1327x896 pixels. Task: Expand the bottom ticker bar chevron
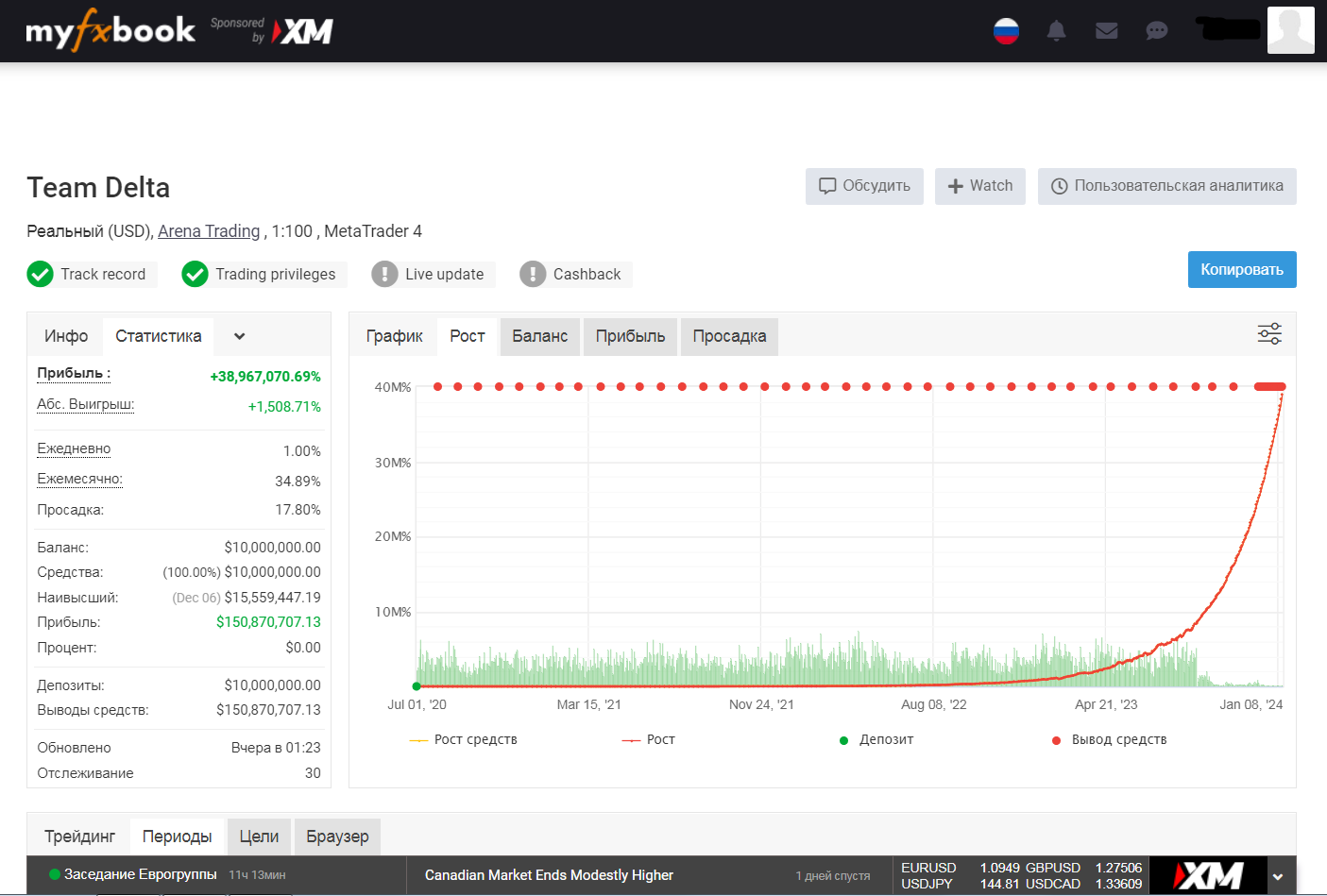pyautogui.click(x=1278, y=876)
